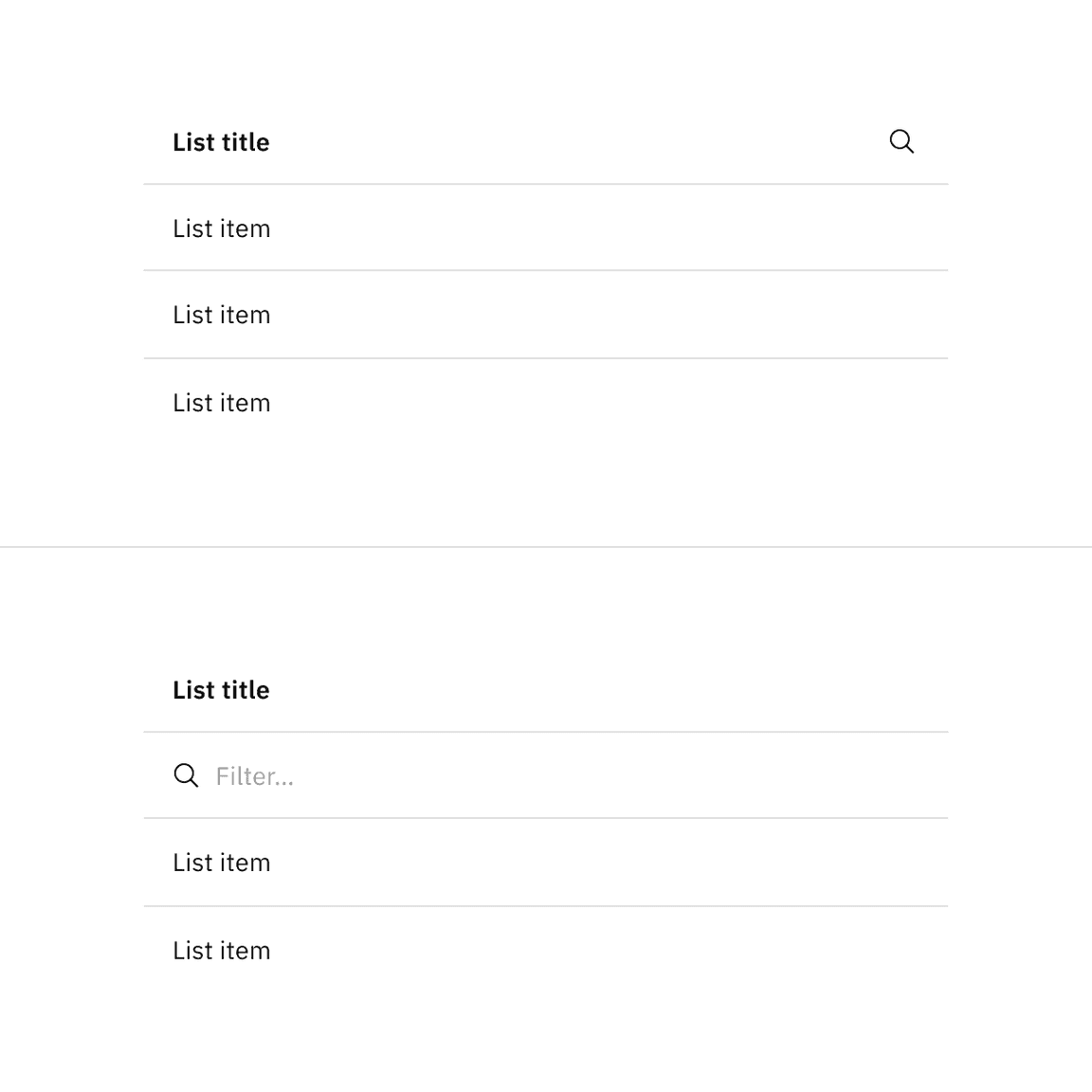
Task: Focus the Filter placeholder text
Action: click(x=253, y=775)
